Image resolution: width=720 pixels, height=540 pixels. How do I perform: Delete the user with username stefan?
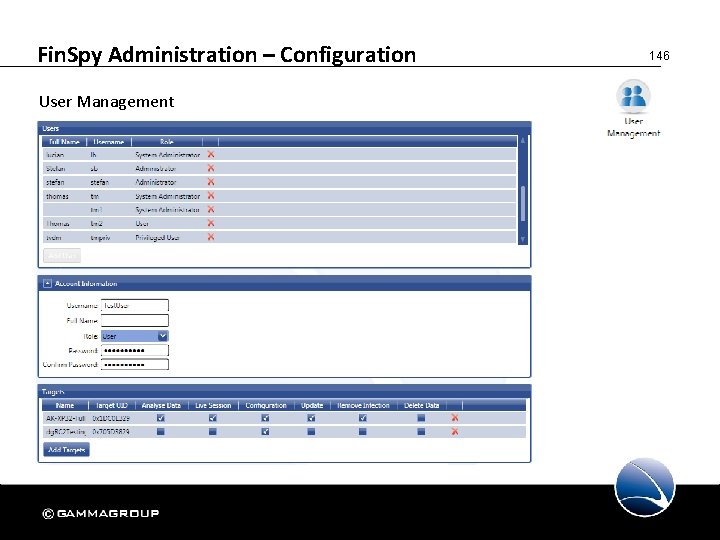point(211,182)
